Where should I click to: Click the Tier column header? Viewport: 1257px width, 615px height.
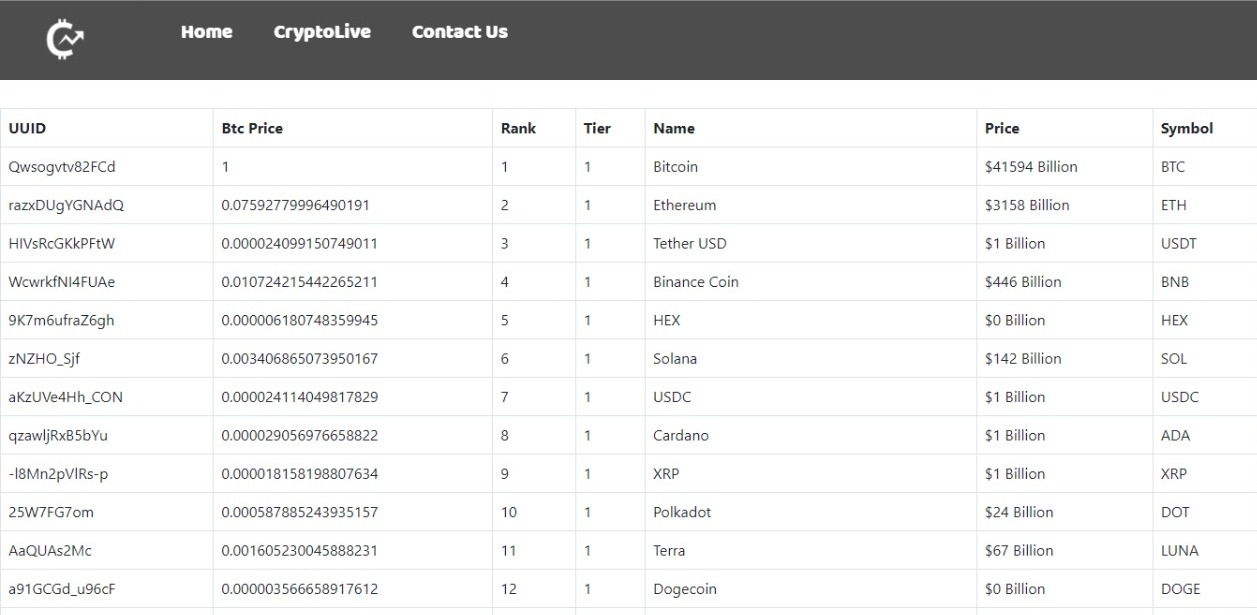pos(610,128)
